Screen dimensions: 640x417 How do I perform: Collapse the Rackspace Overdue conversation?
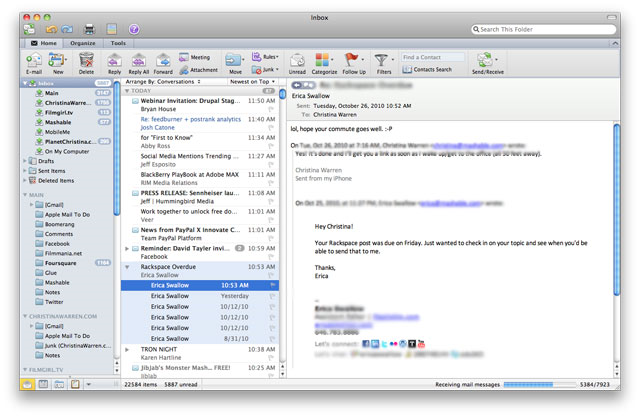coord(127,267)
